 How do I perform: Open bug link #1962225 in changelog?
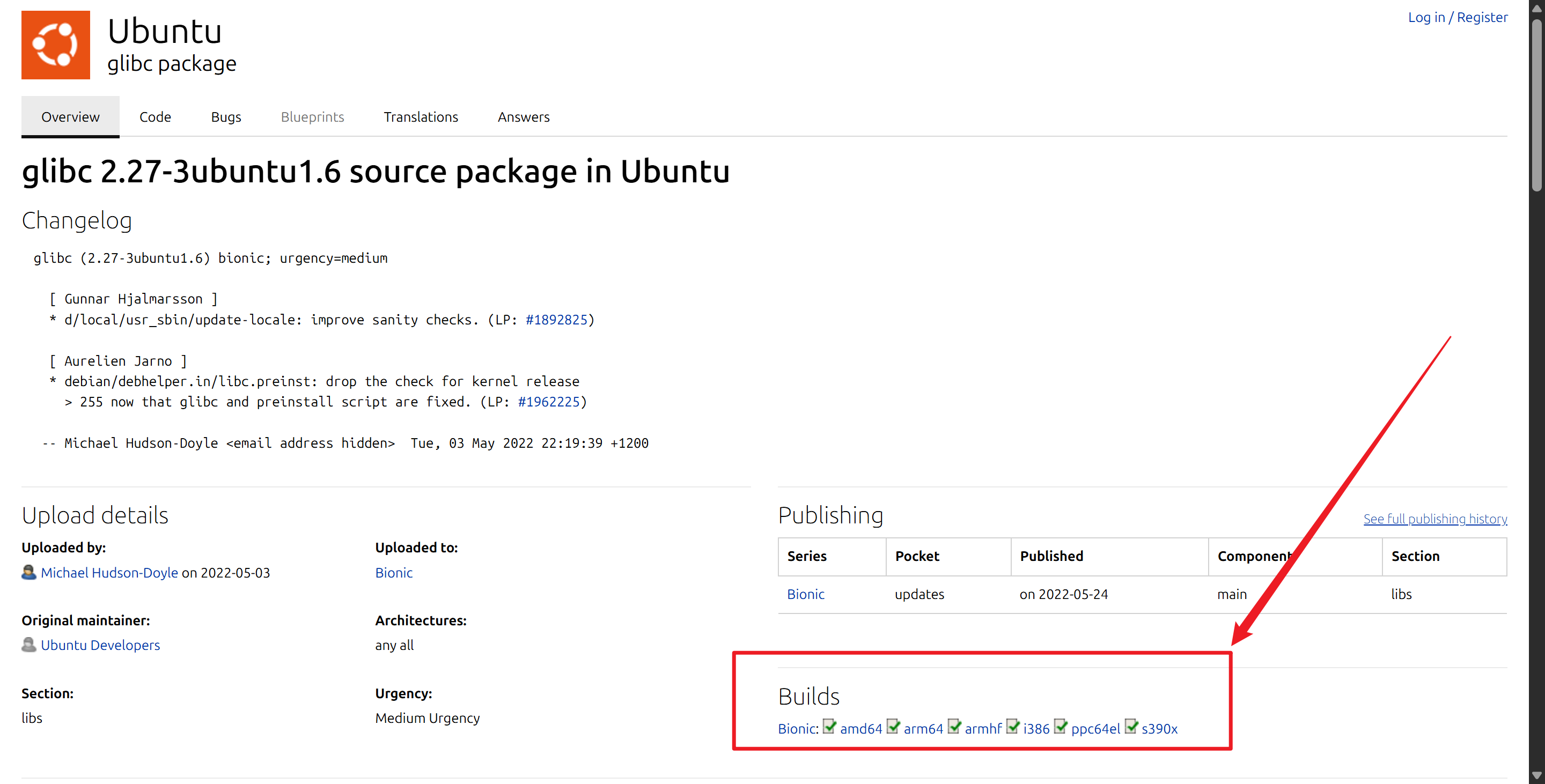[x=549, y=402]
